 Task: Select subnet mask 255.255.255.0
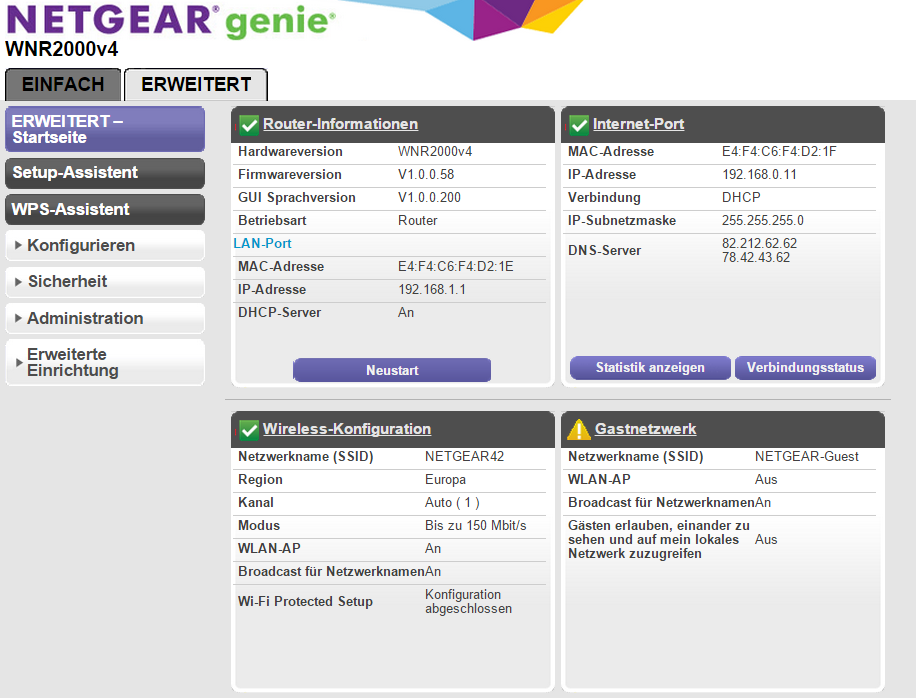point(763,221)
